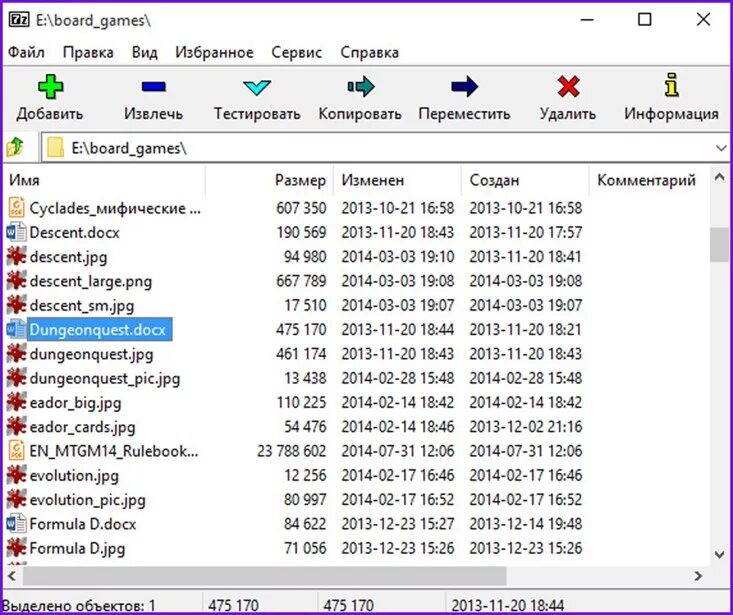Viewport: 733px width, 615px height.
Task: Open the Вид menu
Action: (x=144, y=52)
